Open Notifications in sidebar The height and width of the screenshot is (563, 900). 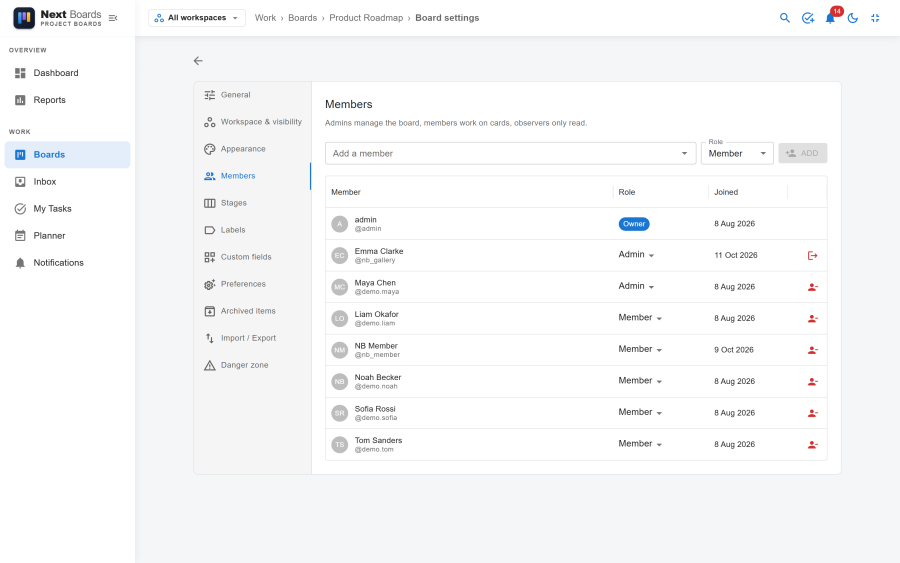point(68,262)
